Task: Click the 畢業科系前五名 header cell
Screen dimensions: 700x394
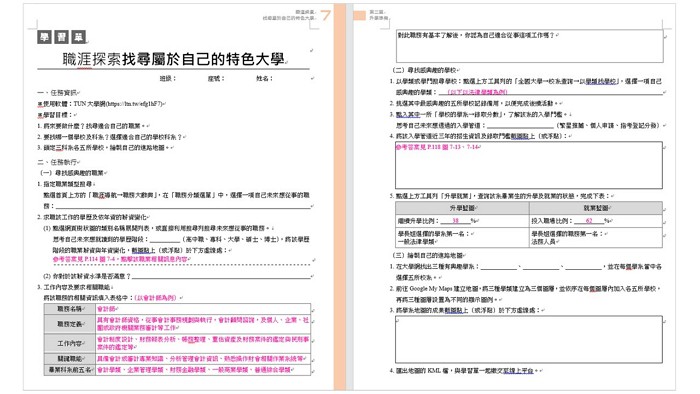Action: tap(70, 370)
